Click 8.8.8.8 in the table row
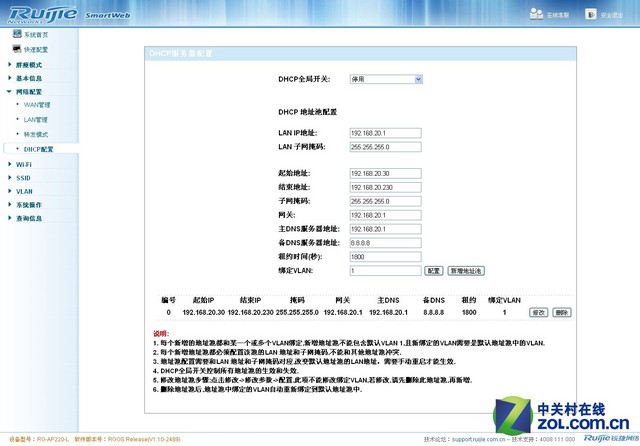 coord(433,313)
